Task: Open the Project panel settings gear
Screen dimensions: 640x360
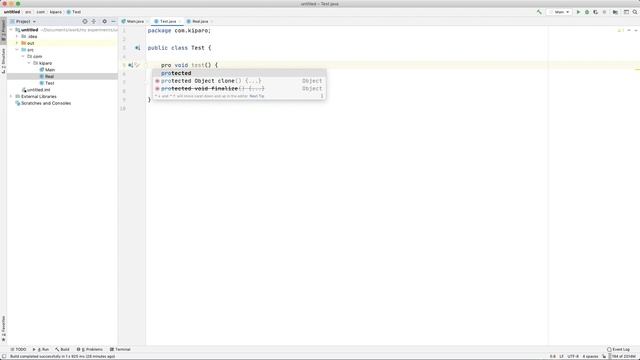Action: point(104,21)
